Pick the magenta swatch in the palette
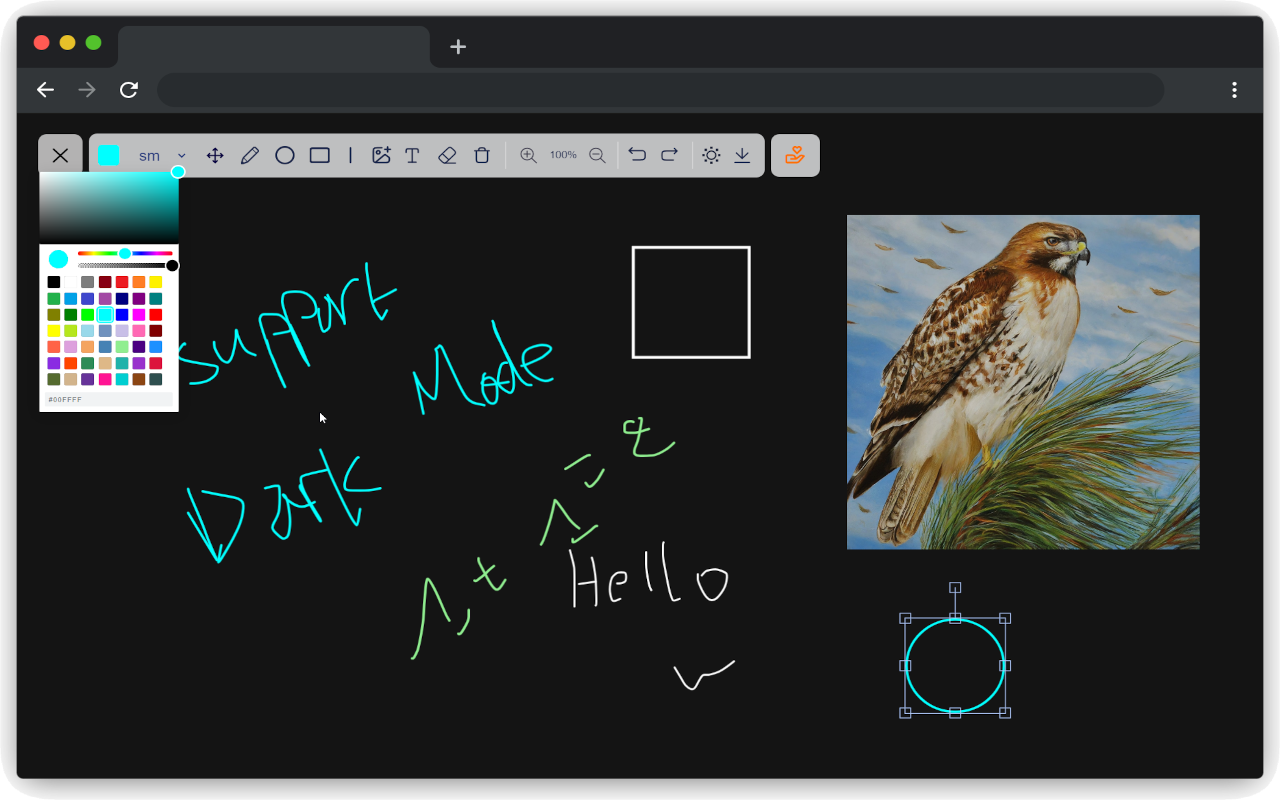 coord(139,315)
